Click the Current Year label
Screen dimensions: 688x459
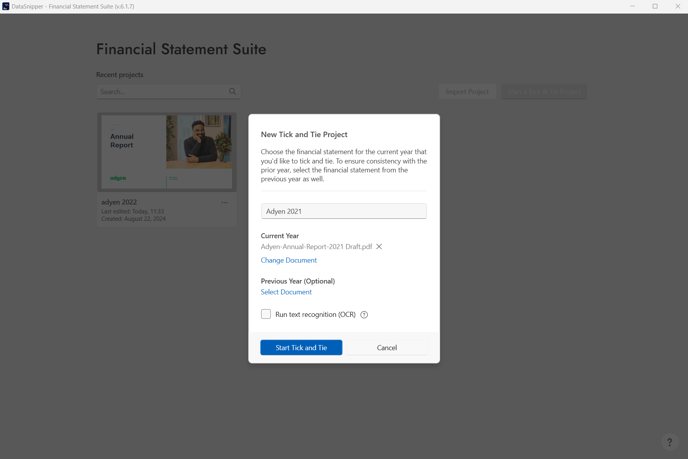point(280,236)
